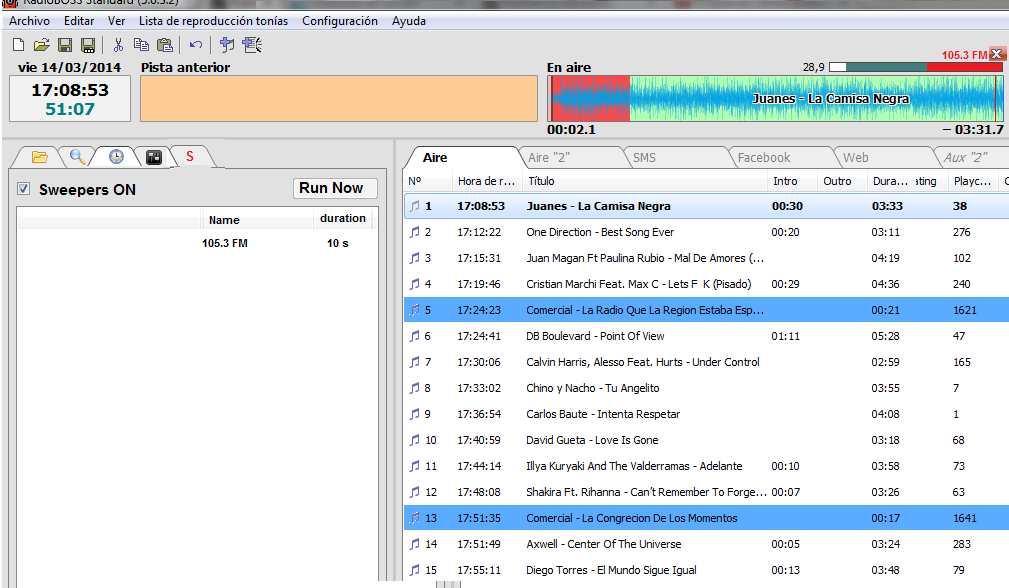
Task: Open the Editar menu
Action: click(x=79, y=21)
